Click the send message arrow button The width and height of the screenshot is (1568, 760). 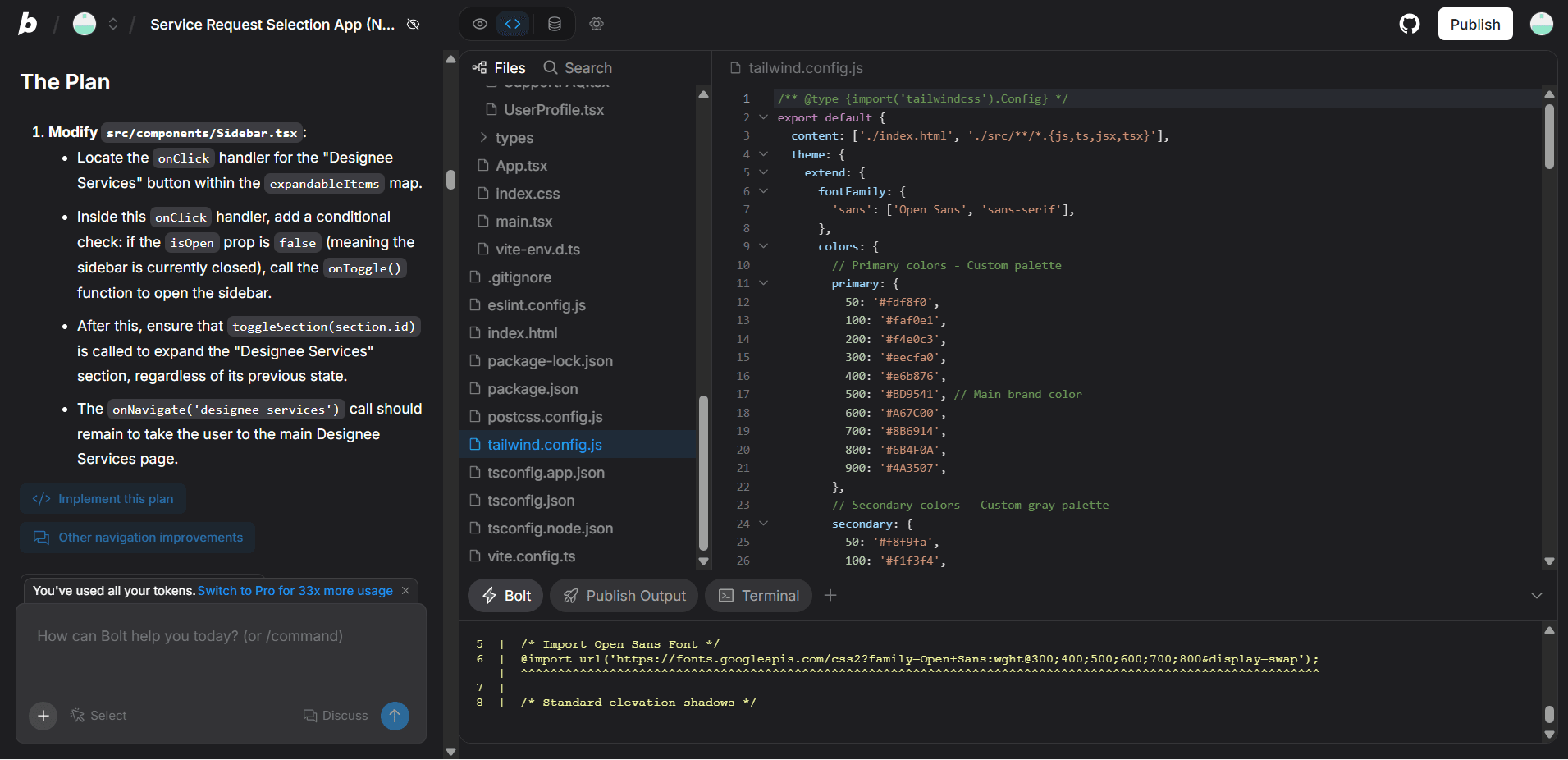pyautogui.click(x=395, y=716)
